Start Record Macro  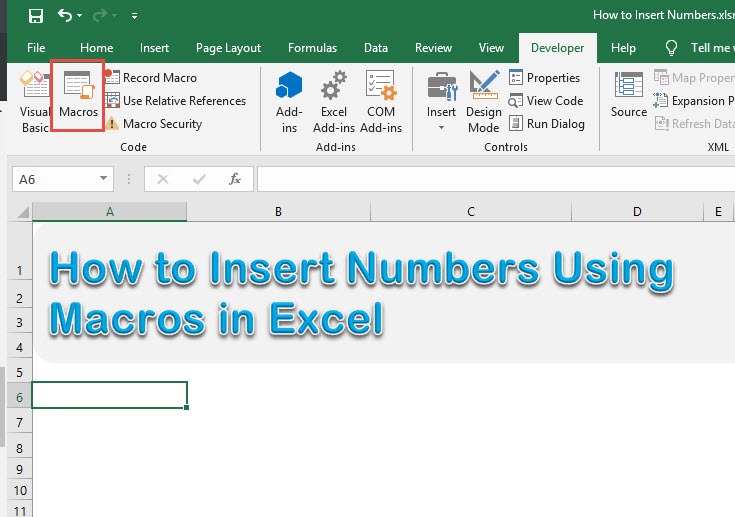[x=151, y=77]
